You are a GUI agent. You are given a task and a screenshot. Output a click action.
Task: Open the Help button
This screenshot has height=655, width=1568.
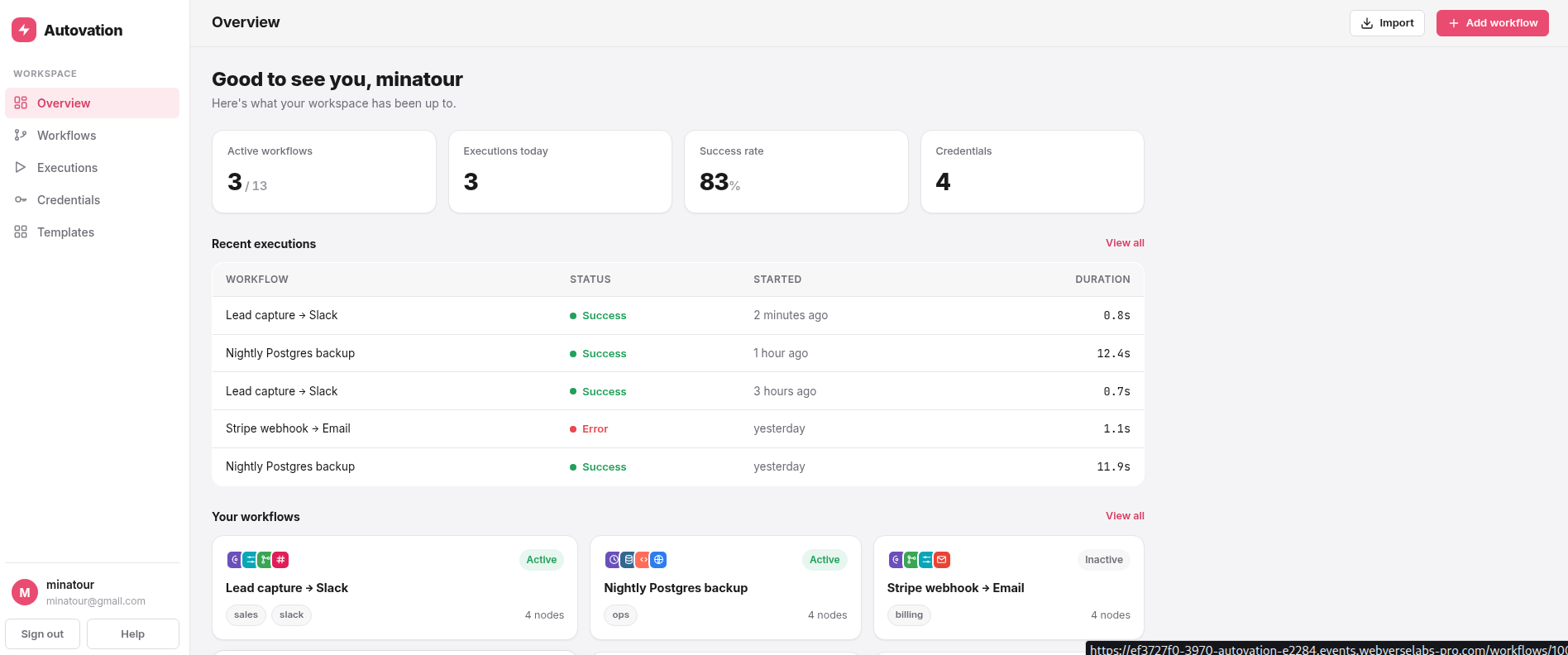point(132,634)
